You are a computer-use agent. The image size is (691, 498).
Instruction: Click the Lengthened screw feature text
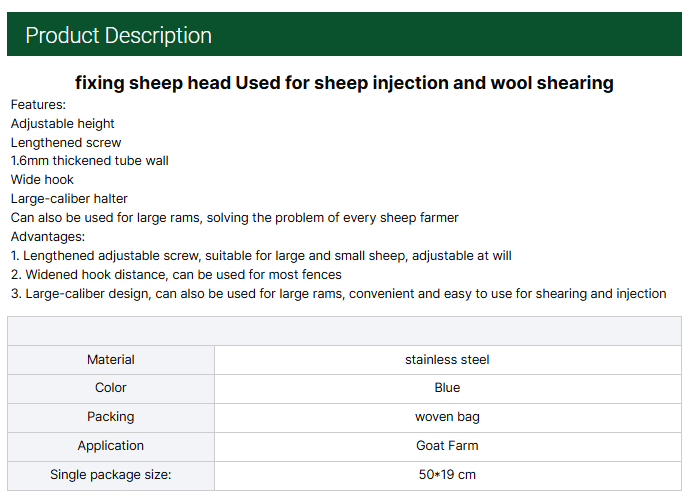point(66,143)
